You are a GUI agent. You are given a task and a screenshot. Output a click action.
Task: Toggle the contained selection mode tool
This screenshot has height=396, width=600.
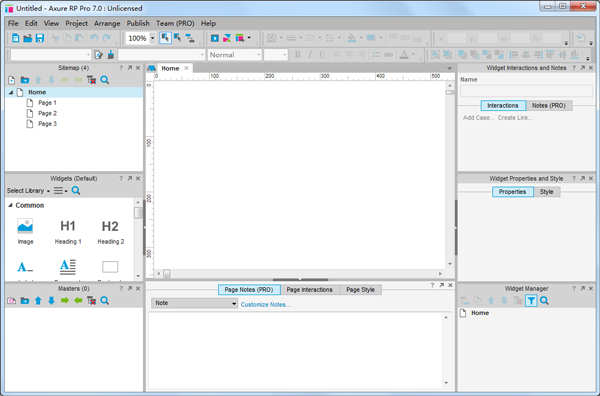178,38
